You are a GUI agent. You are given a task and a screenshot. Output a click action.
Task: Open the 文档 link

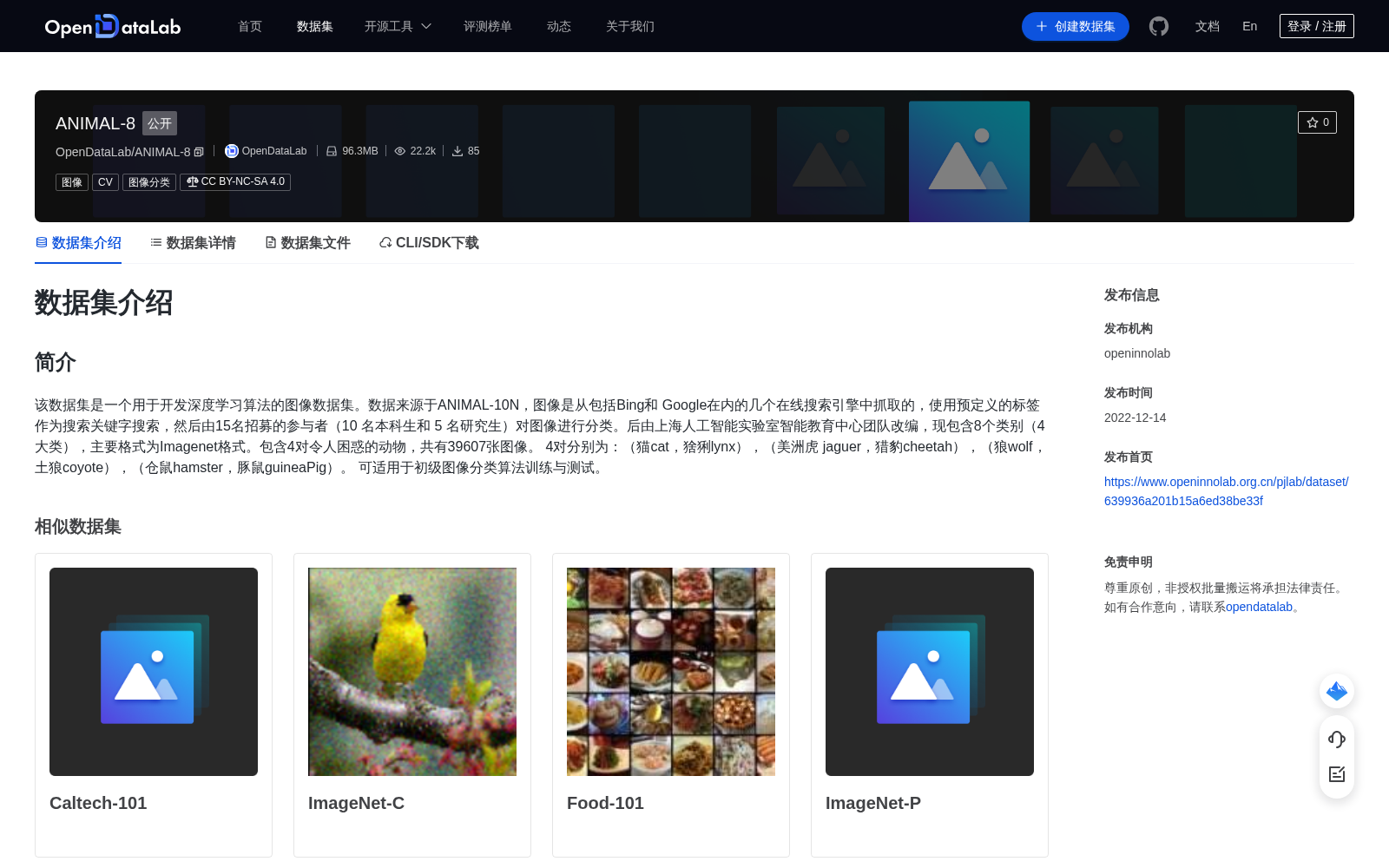coord(1208,26)
